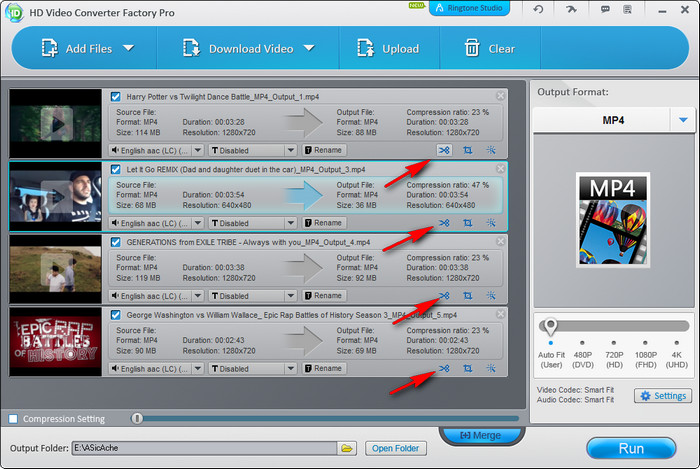700x469 pixels.
Task: Open the notes/register icon in the title bar
Action: [627, 9]
